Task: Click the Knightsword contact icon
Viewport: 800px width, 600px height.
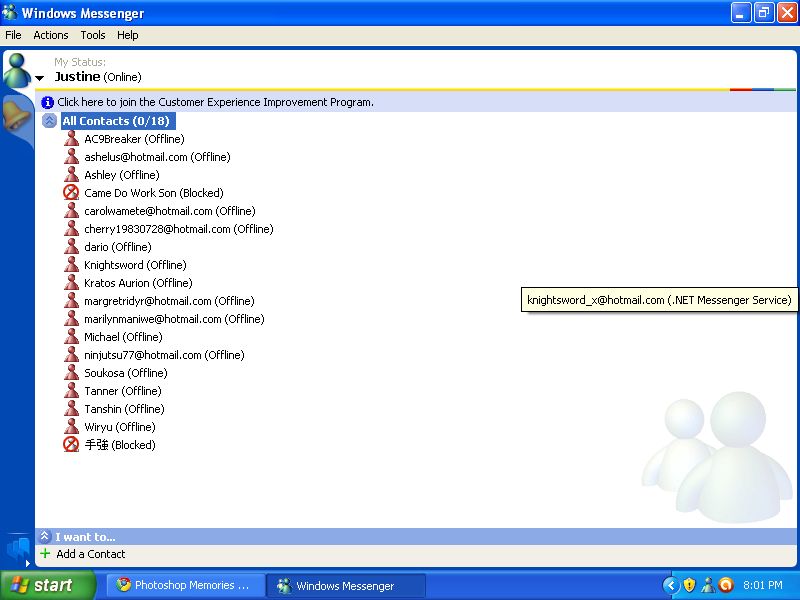Action: 71,265
